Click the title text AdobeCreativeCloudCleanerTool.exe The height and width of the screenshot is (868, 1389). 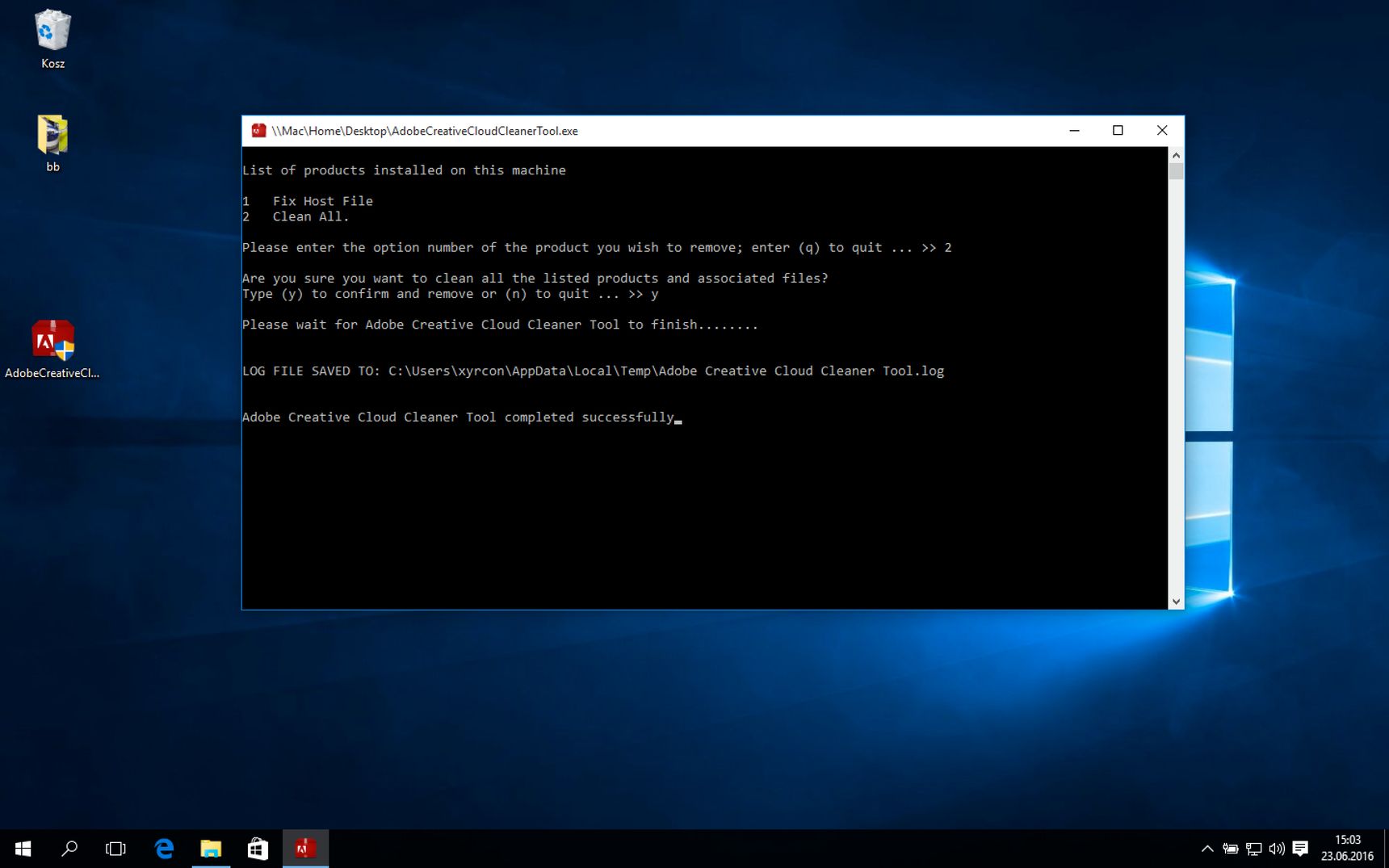point(425,131)
